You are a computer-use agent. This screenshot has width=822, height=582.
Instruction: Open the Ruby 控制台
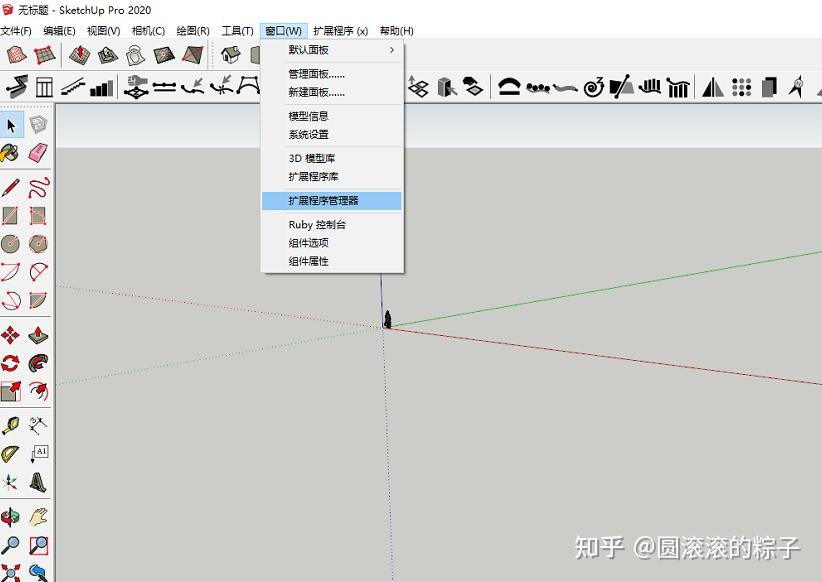318,224
